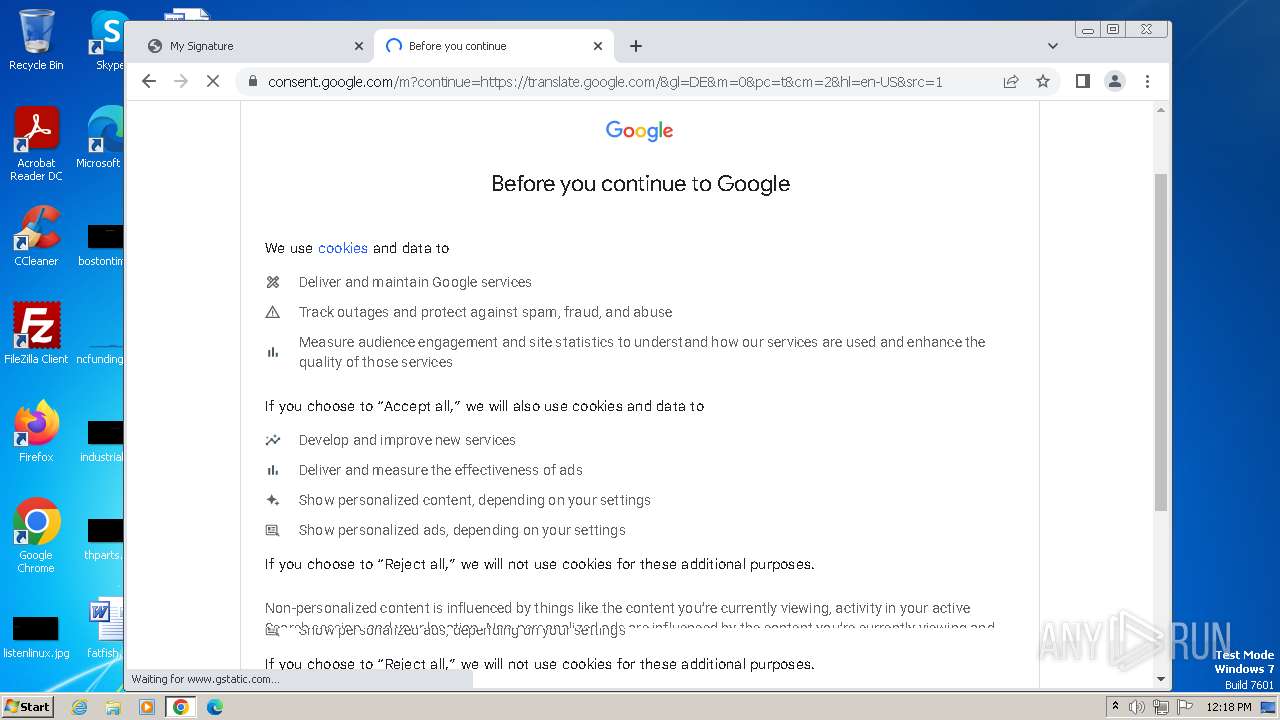The width and height of the screenshot is (1280, 720).
Task: Open Windows Media Player in the taskbar
Action: pyautogui.click(x=147, y=707)
